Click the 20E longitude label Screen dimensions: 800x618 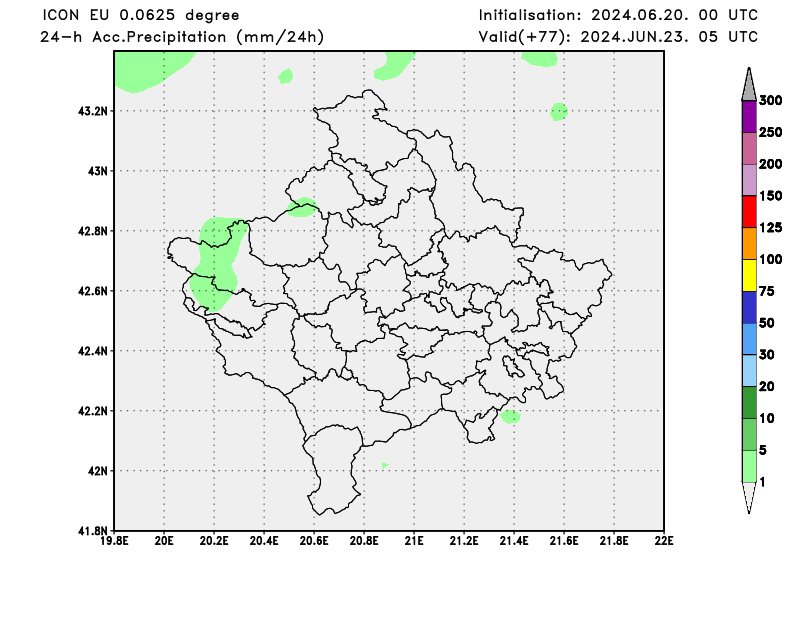(164, 540)
